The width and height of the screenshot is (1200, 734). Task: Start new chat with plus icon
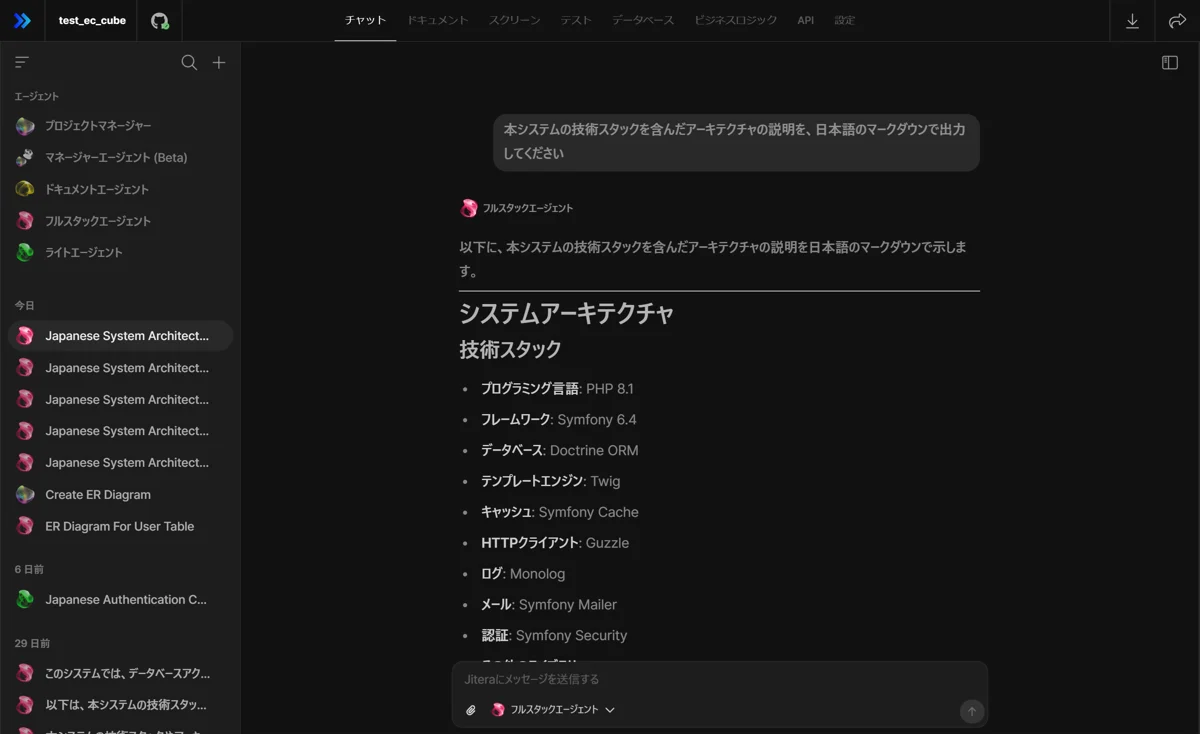pos(219,62)
